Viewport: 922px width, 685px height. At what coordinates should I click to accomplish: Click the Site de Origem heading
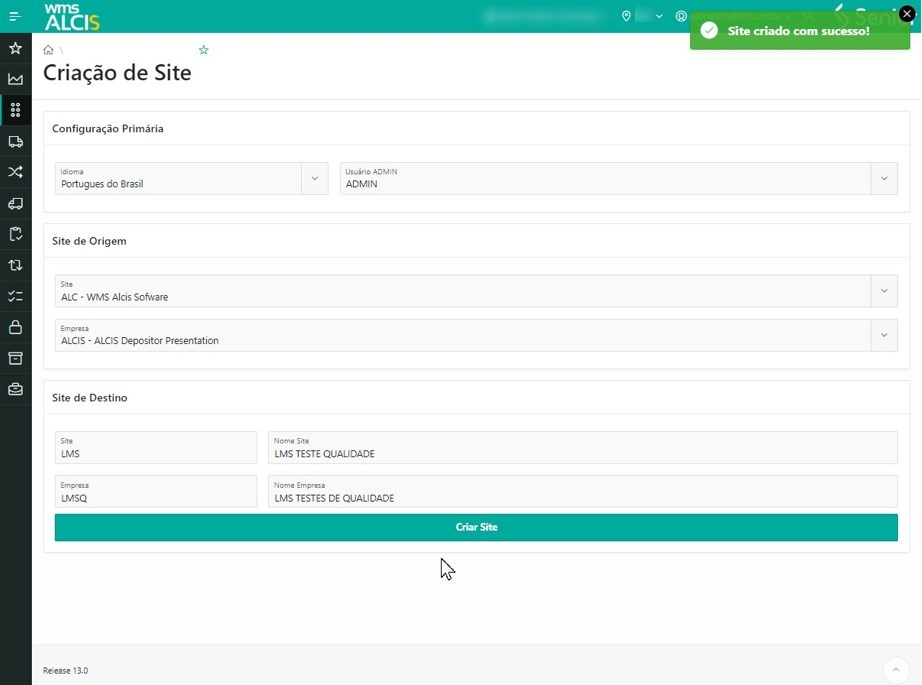(89, 241)
